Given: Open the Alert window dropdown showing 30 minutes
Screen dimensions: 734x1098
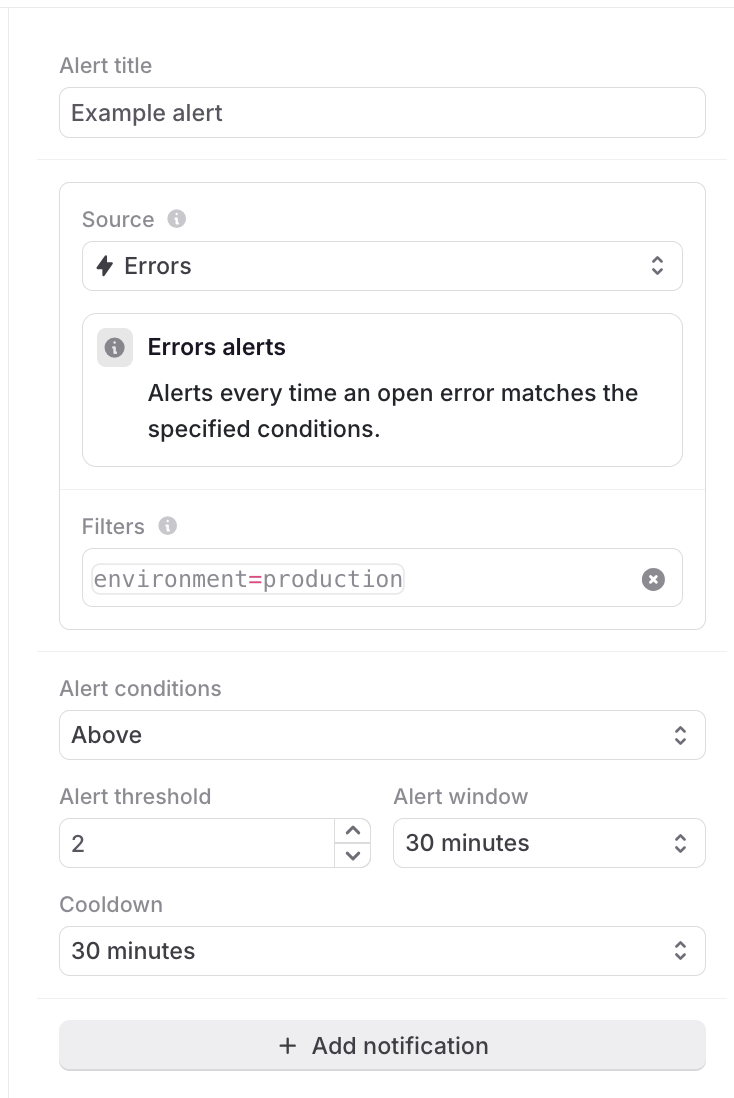Looking at the screenshot, I should pos(549,843).
